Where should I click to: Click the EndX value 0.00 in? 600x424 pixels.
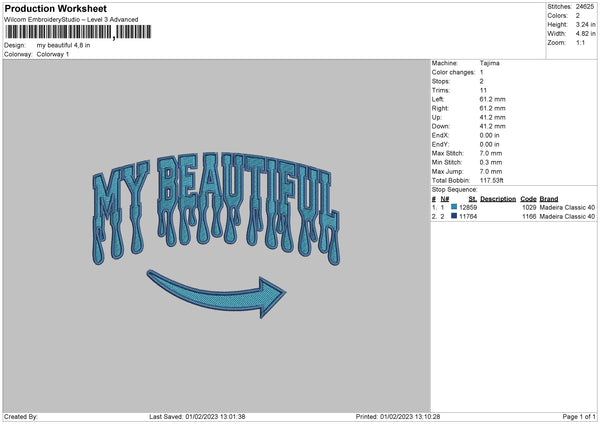click(489, 135)
